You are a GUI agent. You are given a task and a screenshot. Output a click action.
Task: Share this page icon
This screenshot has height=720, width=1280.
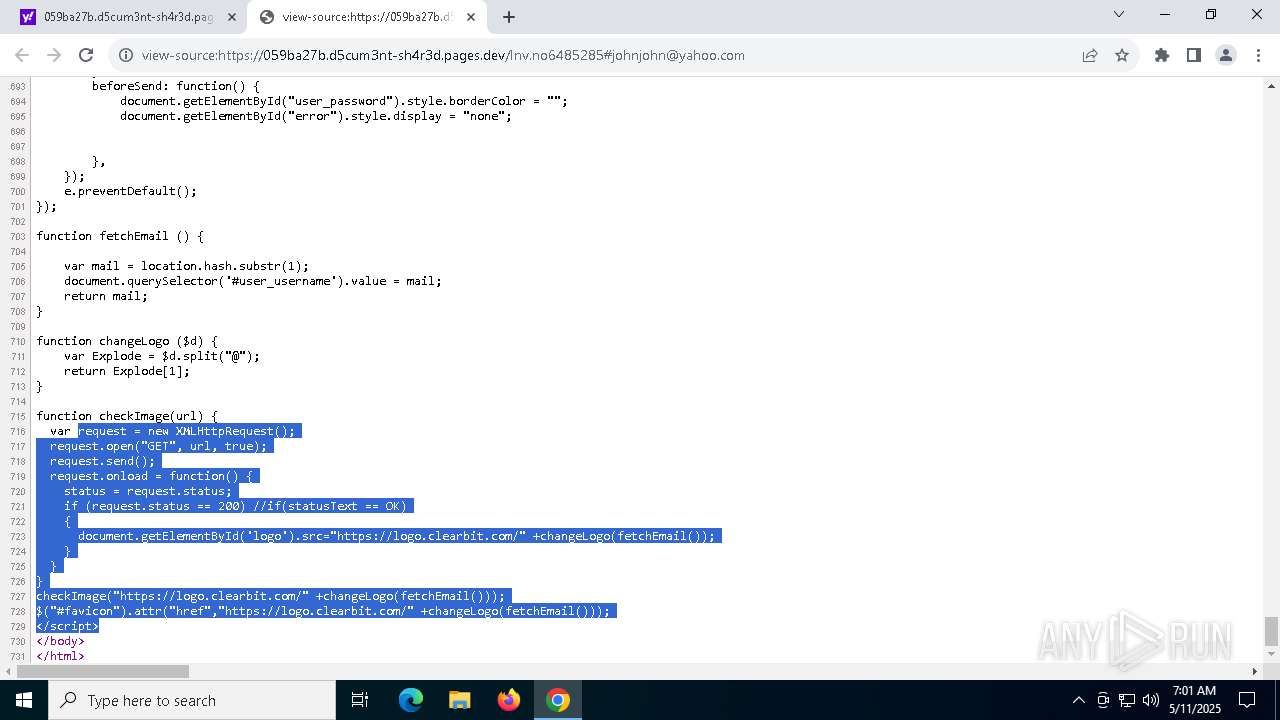1090,55
